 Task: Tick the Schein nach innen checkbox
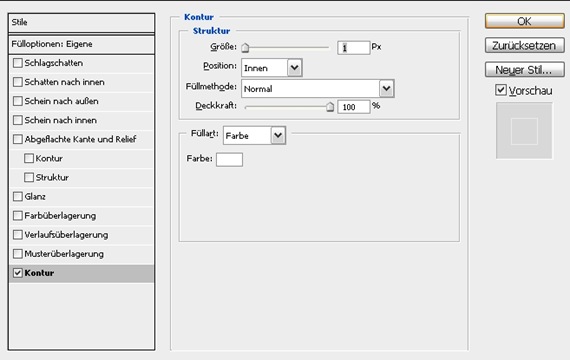coord(17,120)
